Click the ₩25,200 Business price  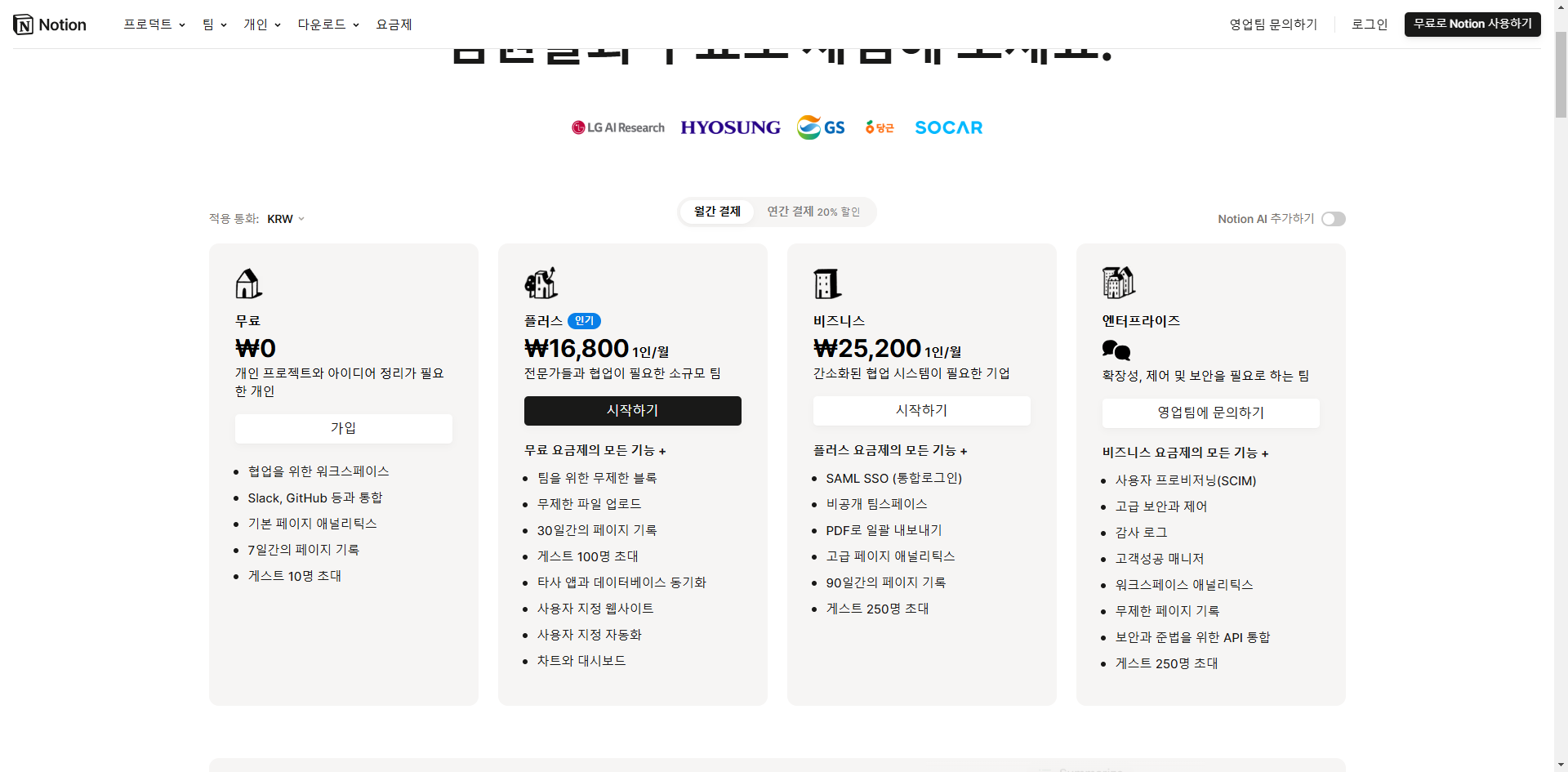tap(867, 349)
